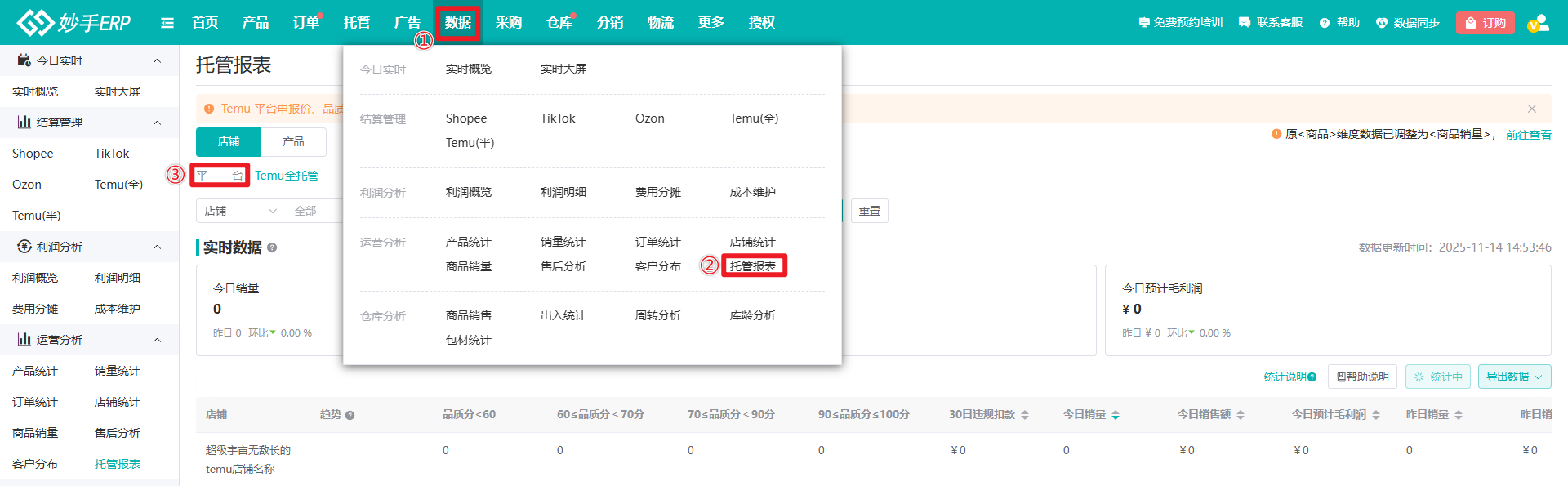The image size is (1568, 486).
Task: Select 实时概览 in dropdown menu
Action: [469, 69]
